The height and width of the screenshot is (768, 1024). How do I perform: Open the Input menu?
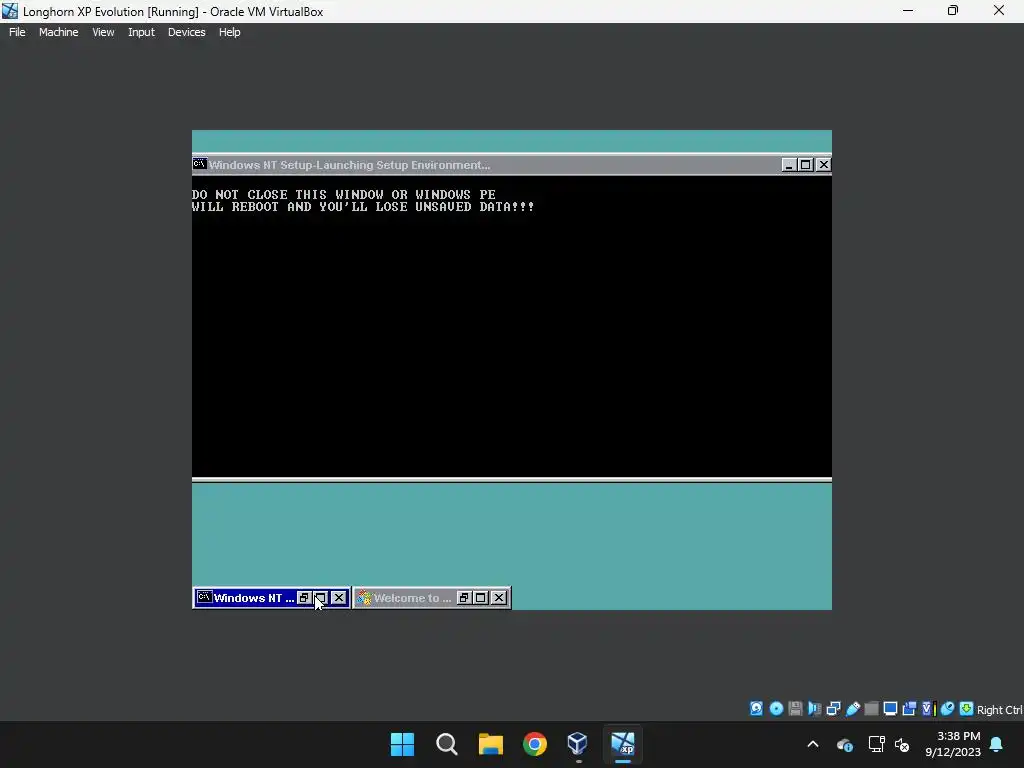pos(141,32)
